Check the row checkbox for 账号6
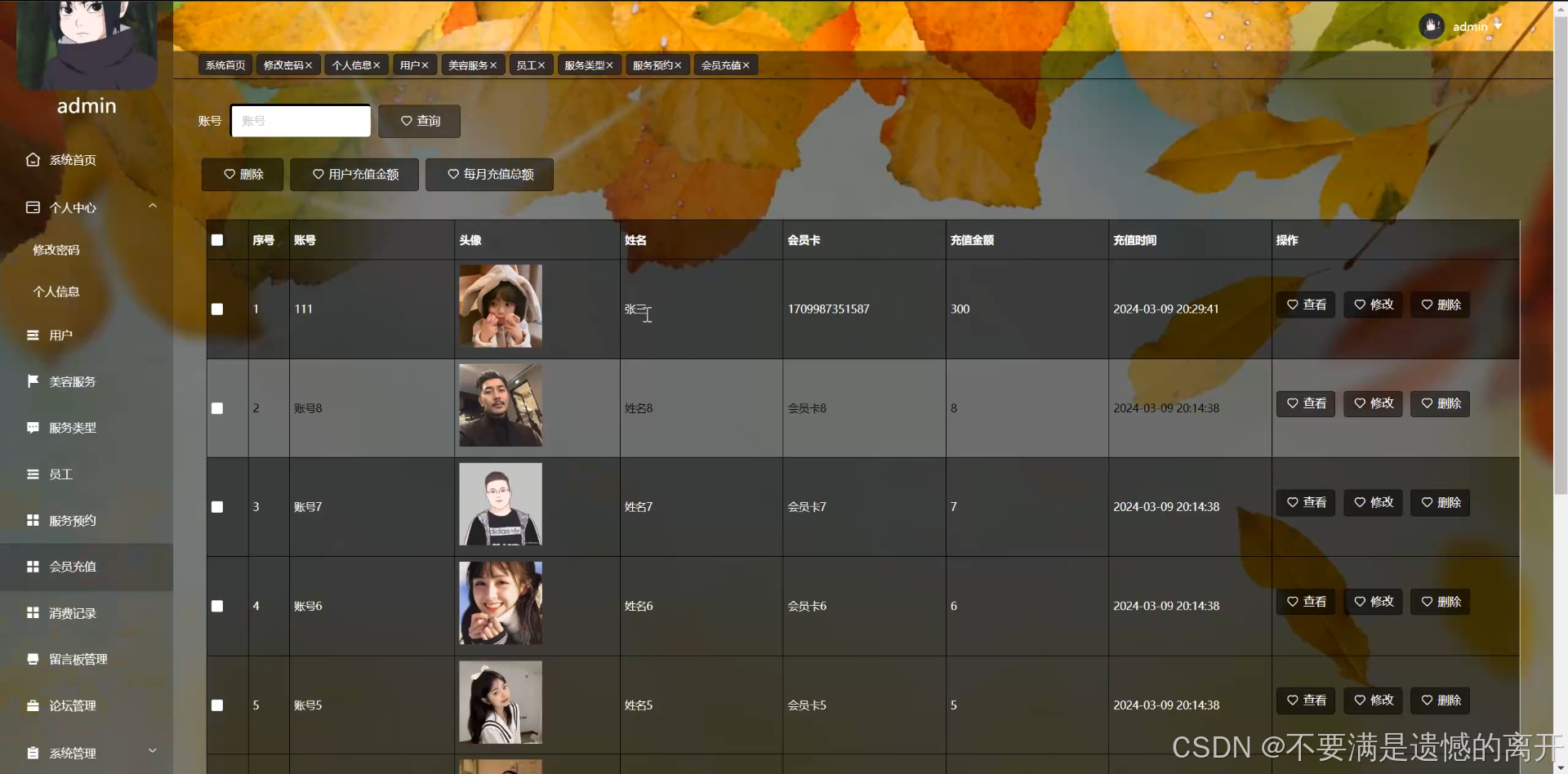1568x774 pixels. click(217, 606)
